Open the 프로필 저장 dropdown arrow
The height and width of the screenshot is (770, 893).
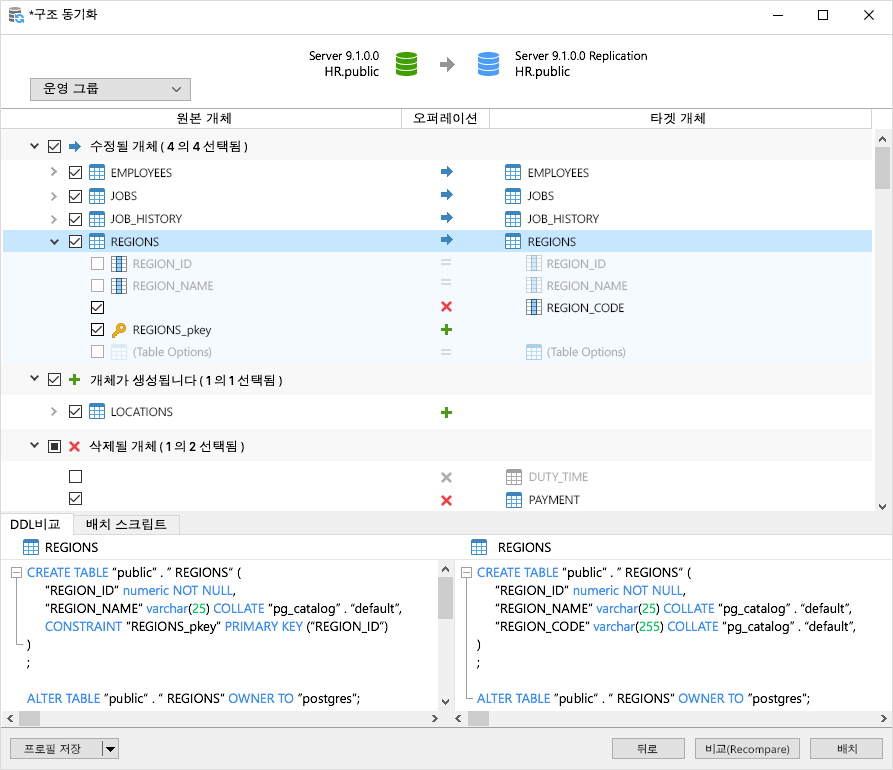tap(110, 749)
